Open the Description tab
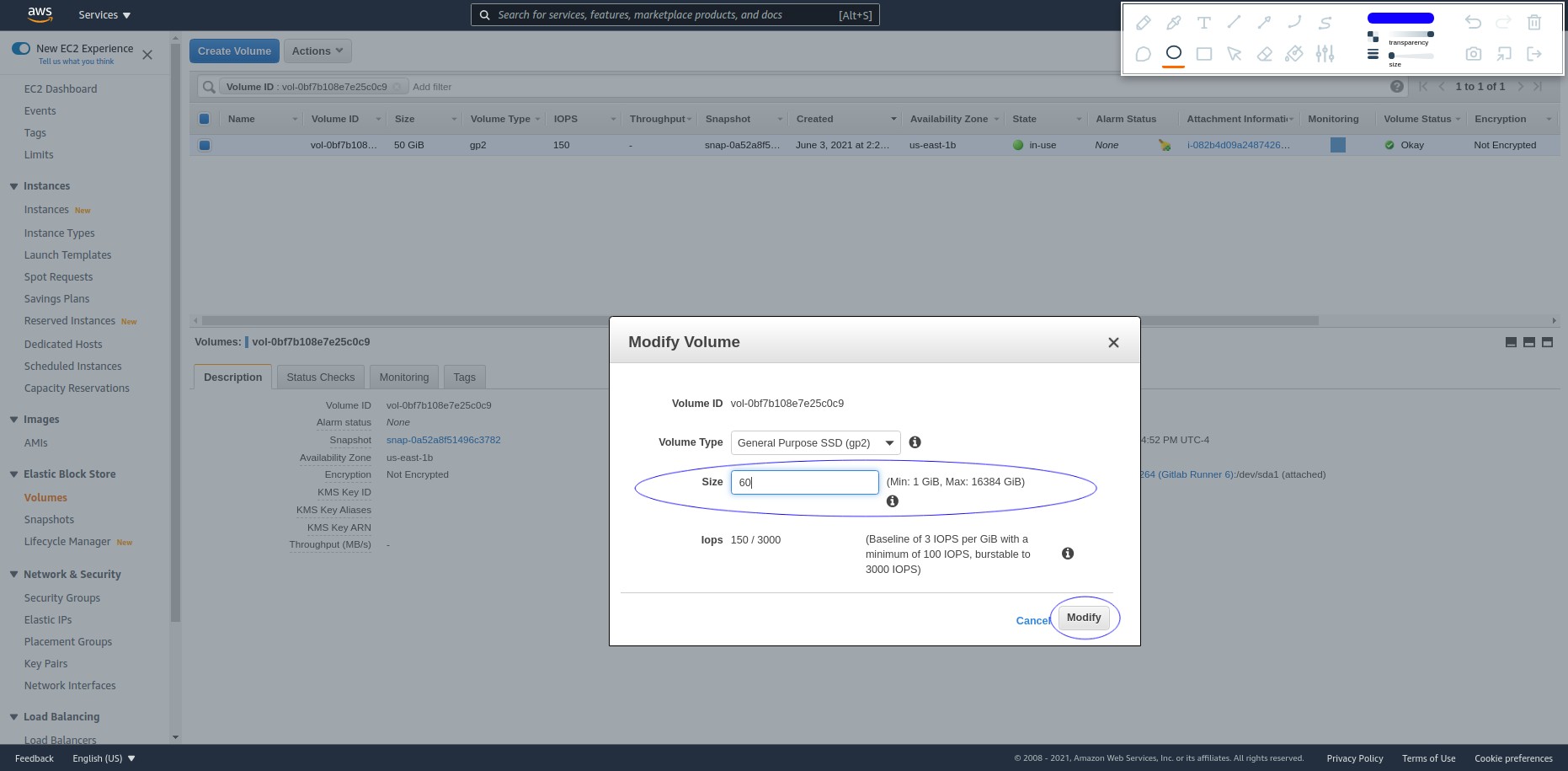 coord(232,377)
